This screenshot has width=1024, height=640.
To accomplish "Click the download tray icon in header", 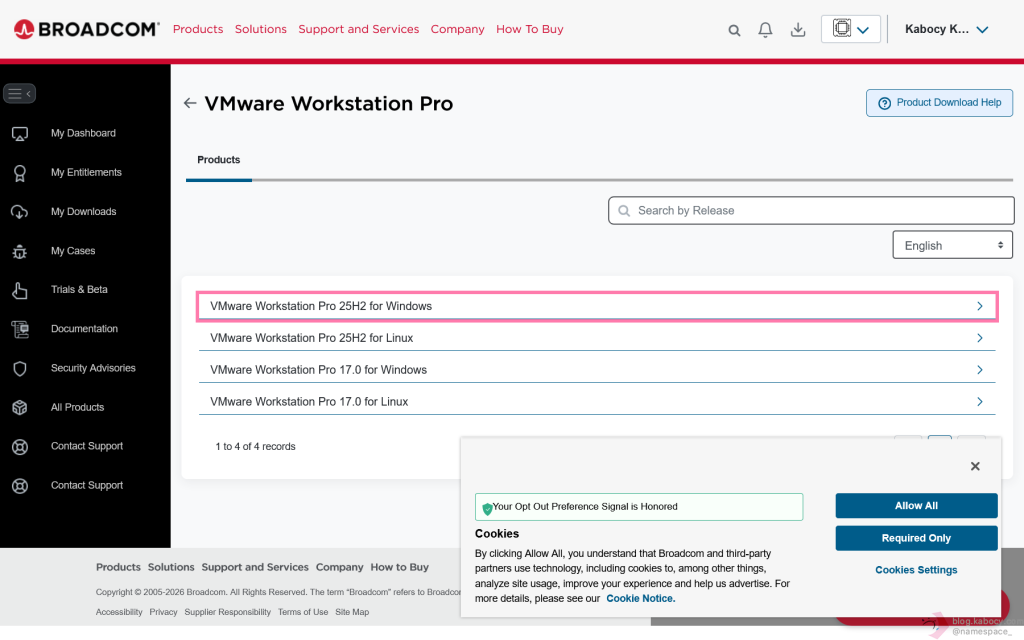I will click(798, 30).
